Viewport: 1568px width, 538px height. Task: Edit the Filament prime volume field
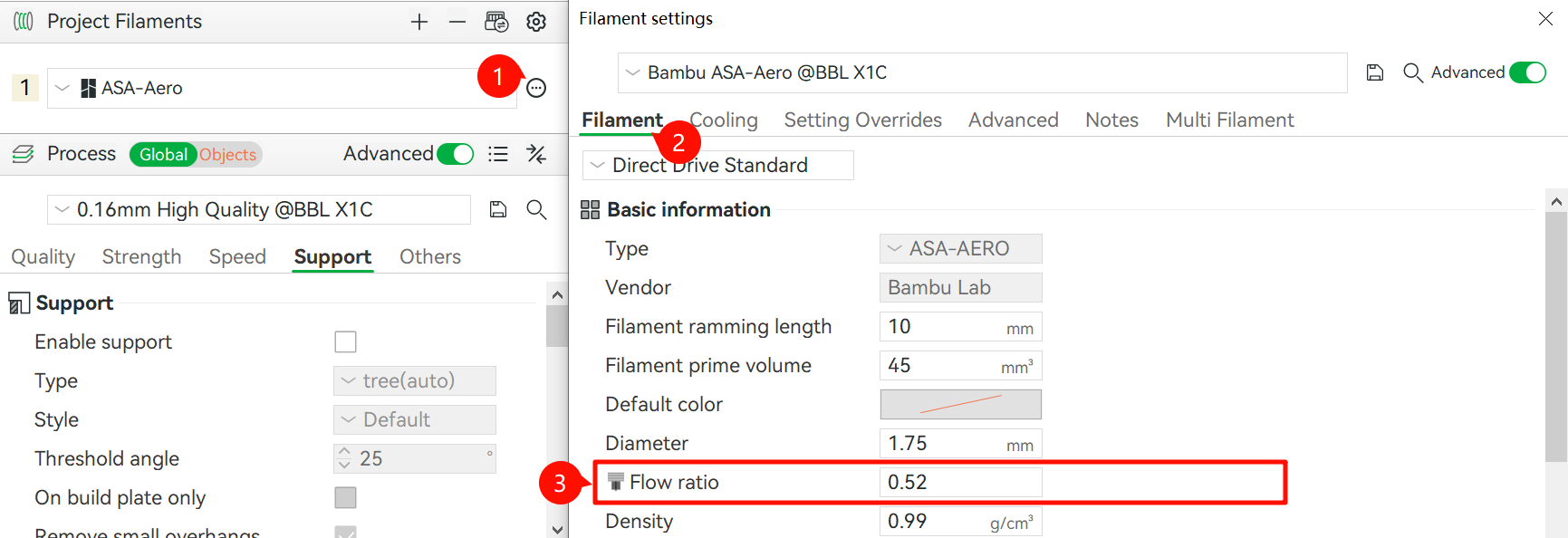(x=960, y=365)
